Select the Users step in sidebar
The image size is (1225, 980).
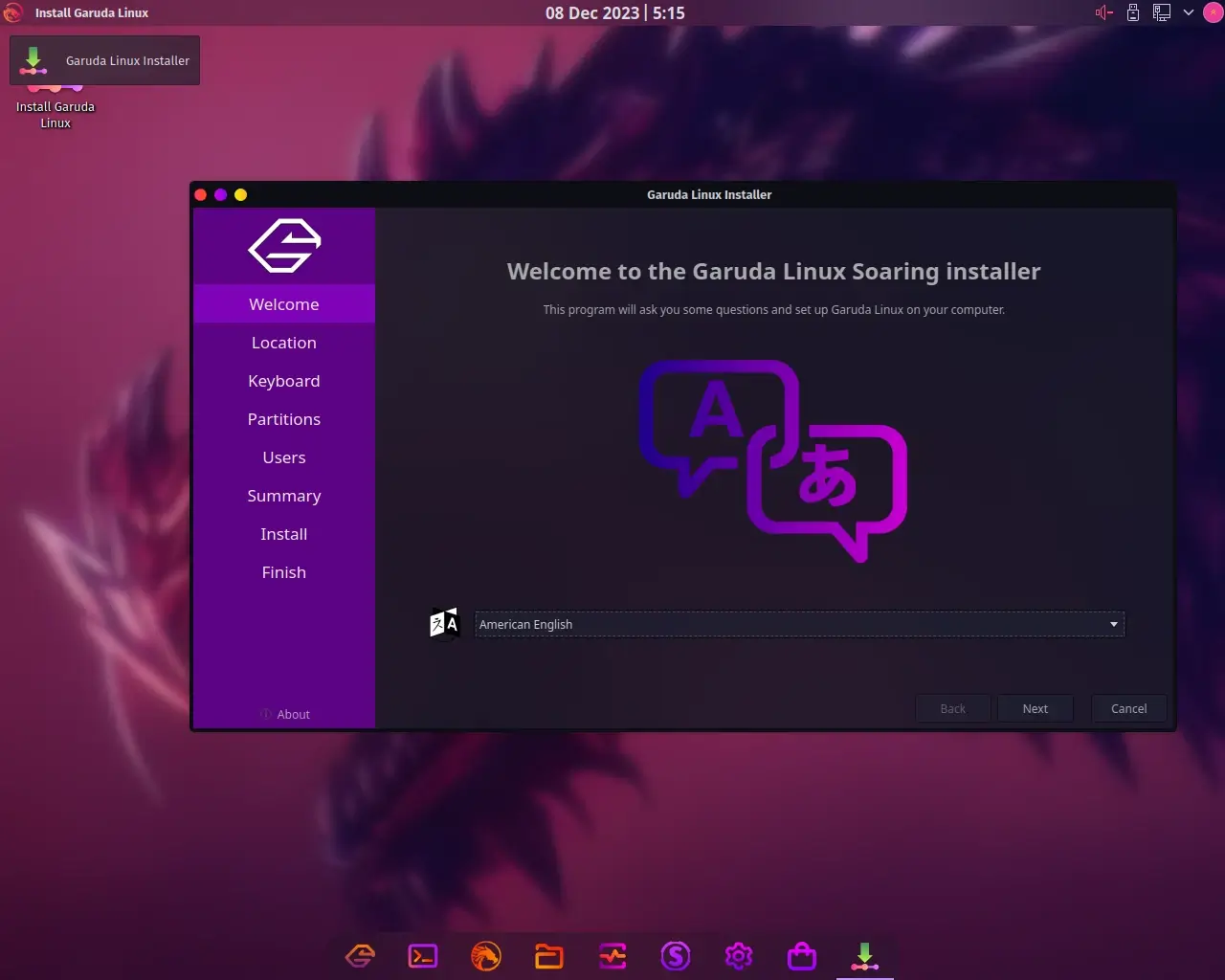point(284,457)
